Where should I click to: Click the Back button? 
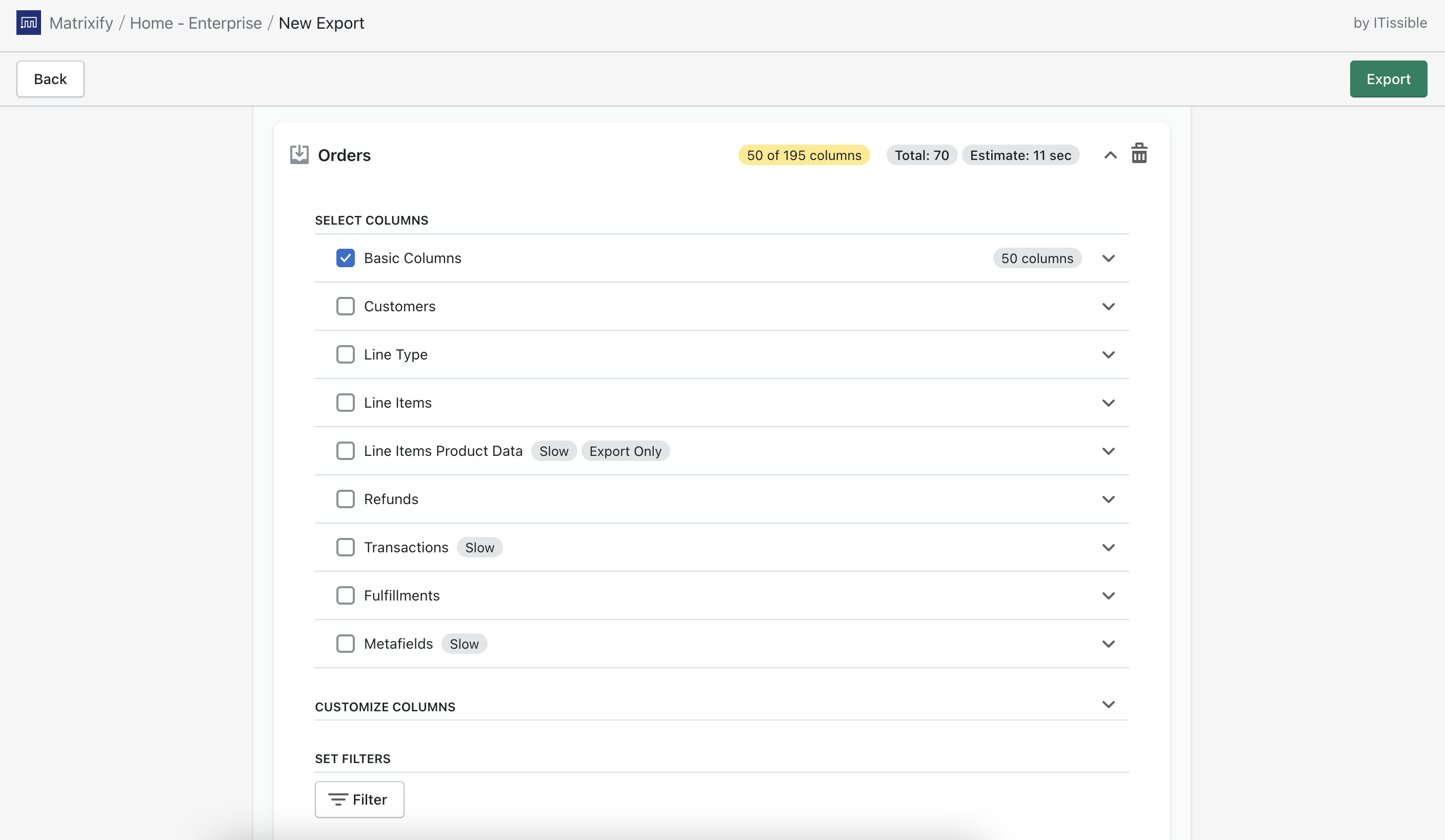50,78
